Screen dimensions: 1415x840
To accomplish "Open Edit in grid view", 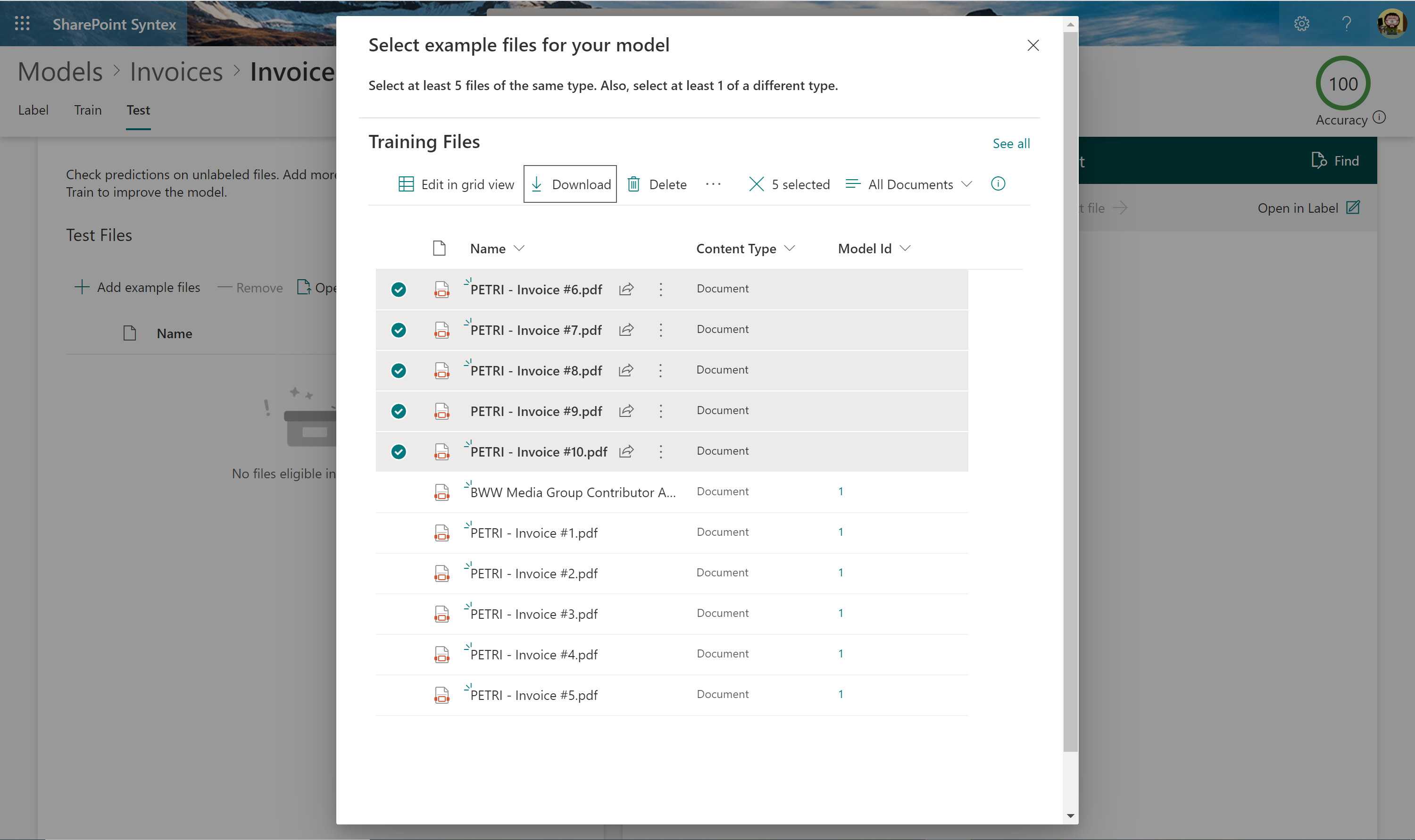I will pyautogui.click(x=456, y=184).
